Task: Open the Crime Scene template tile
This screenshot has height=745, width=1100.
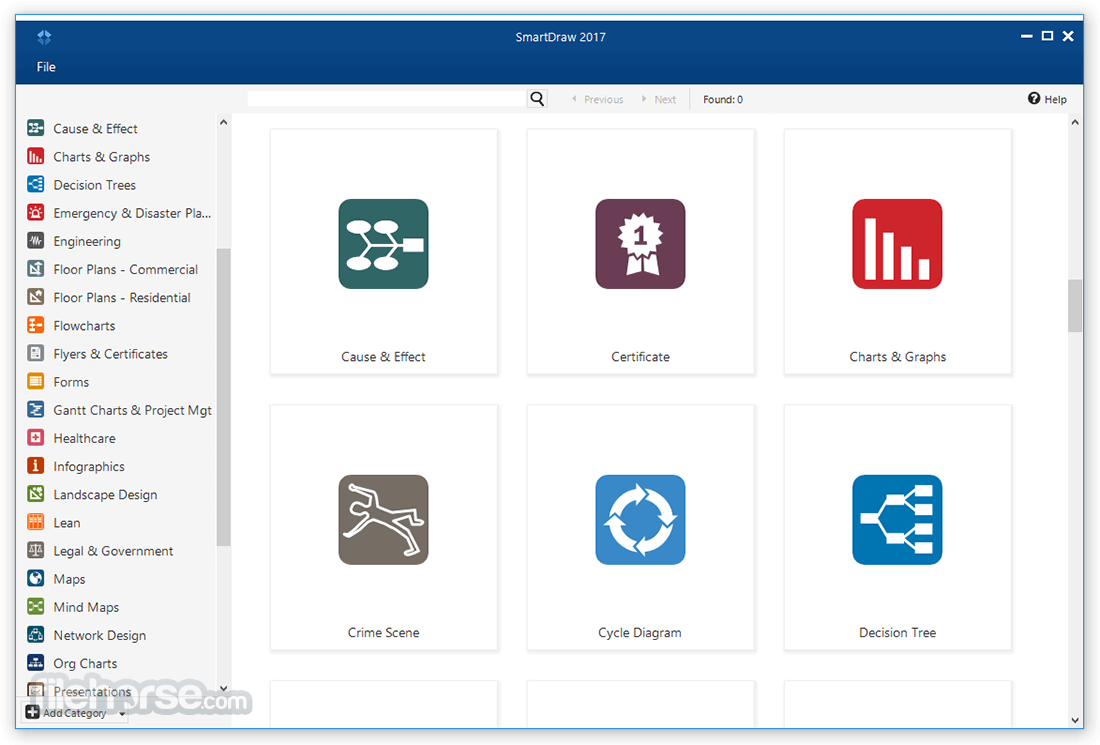Action: [384, 527]
